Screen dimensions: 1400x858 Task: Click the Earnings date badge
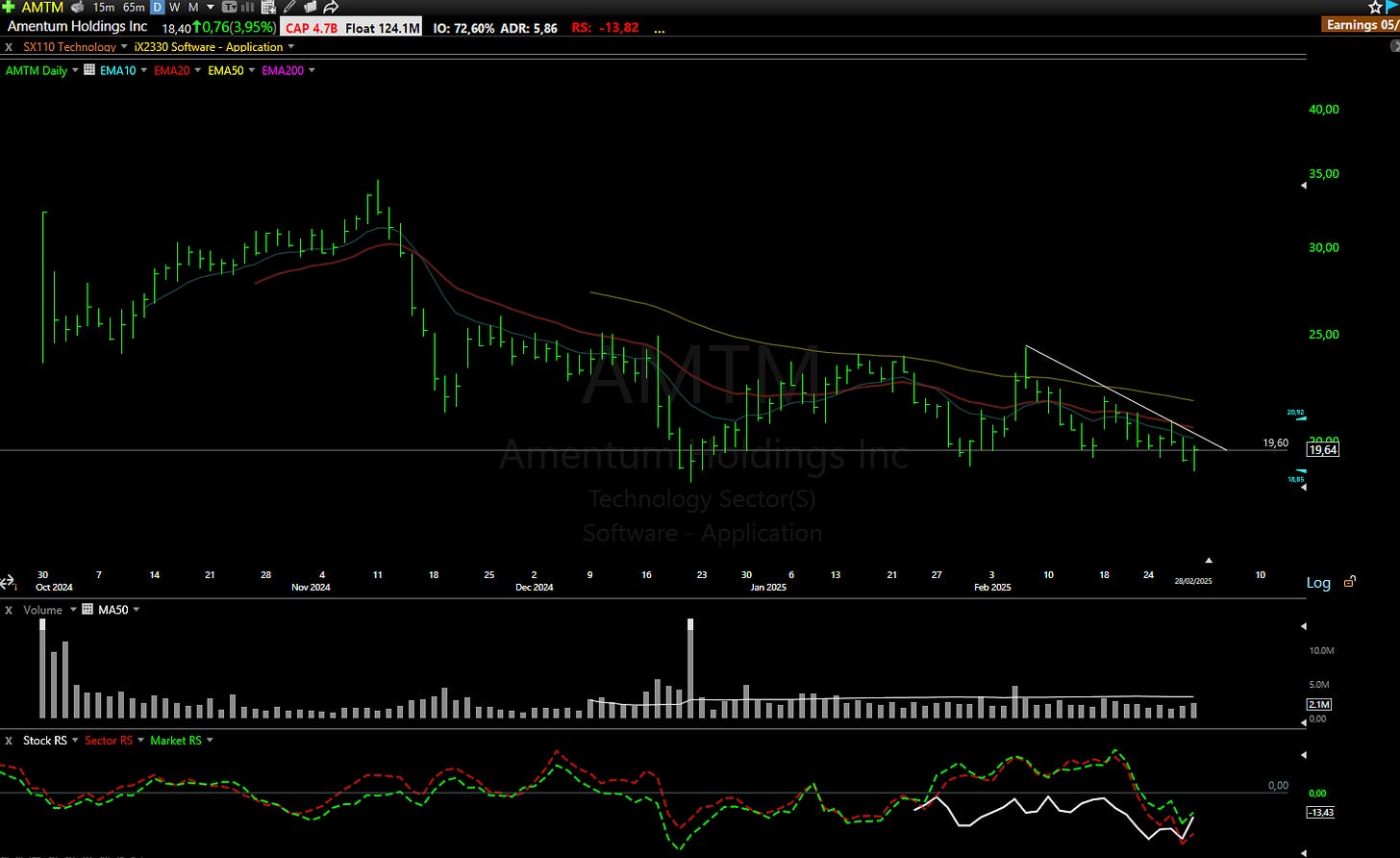(1362, 24)
